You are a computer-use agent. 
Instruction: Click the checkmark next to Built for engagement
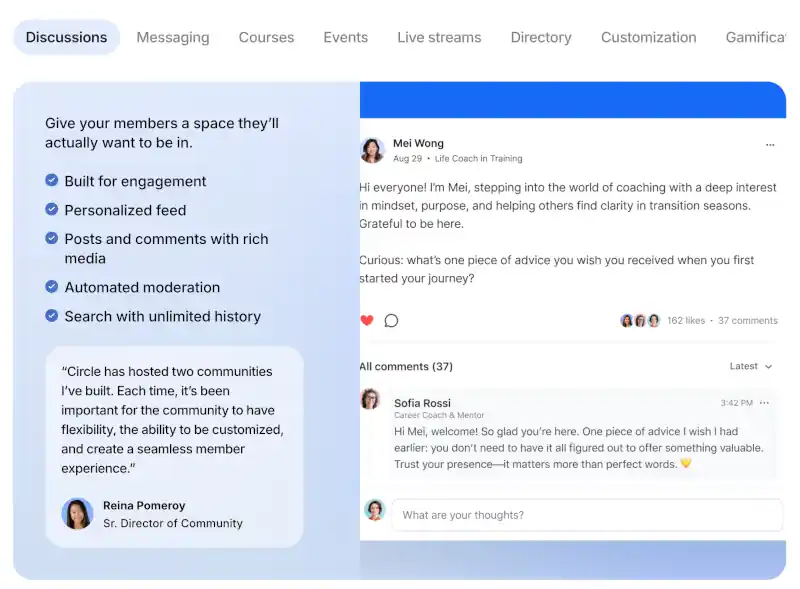click(52, 180)
